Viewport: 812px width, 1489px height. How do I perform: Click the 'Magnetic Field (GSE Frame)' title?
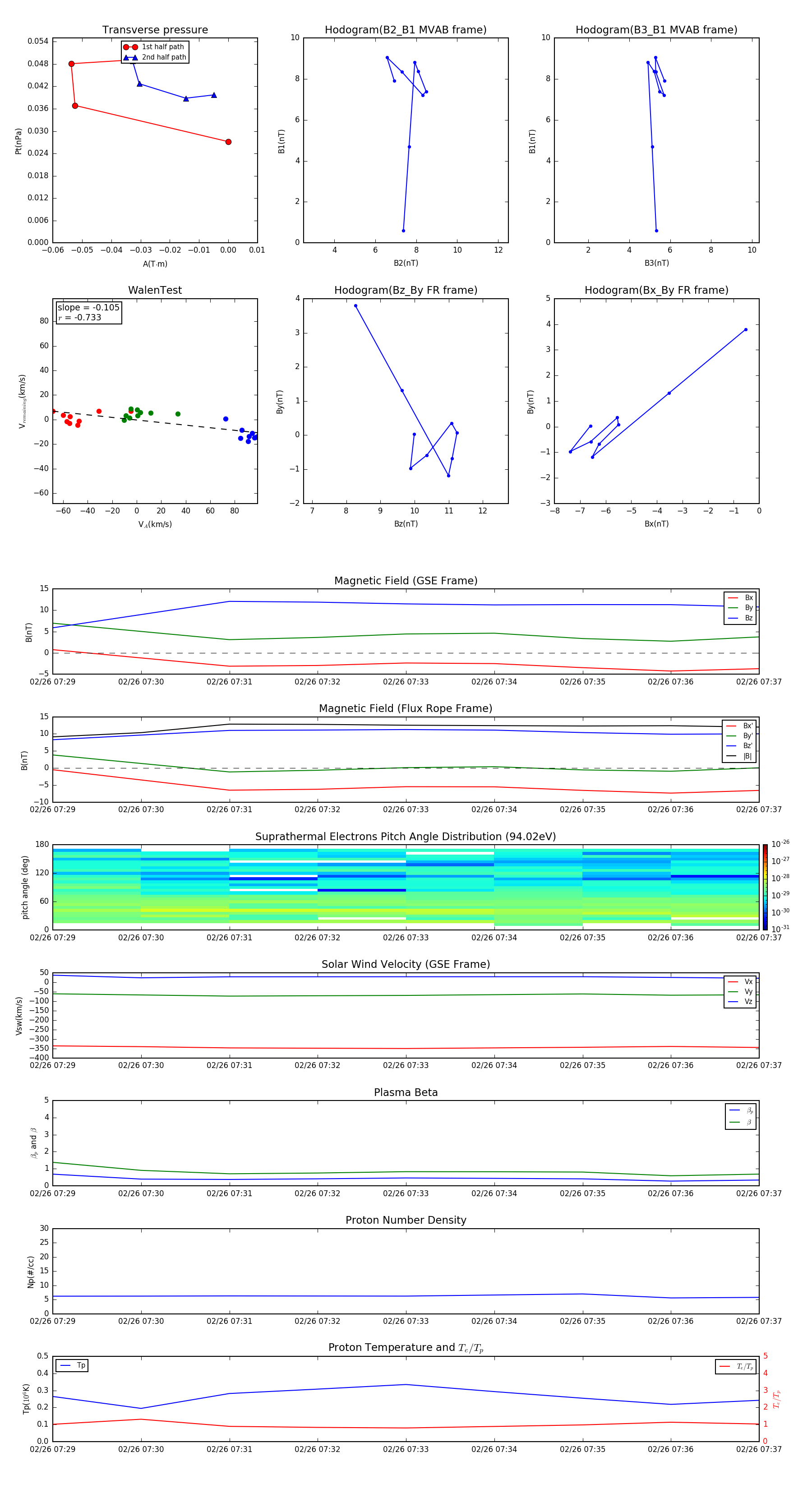coord(406,581)
